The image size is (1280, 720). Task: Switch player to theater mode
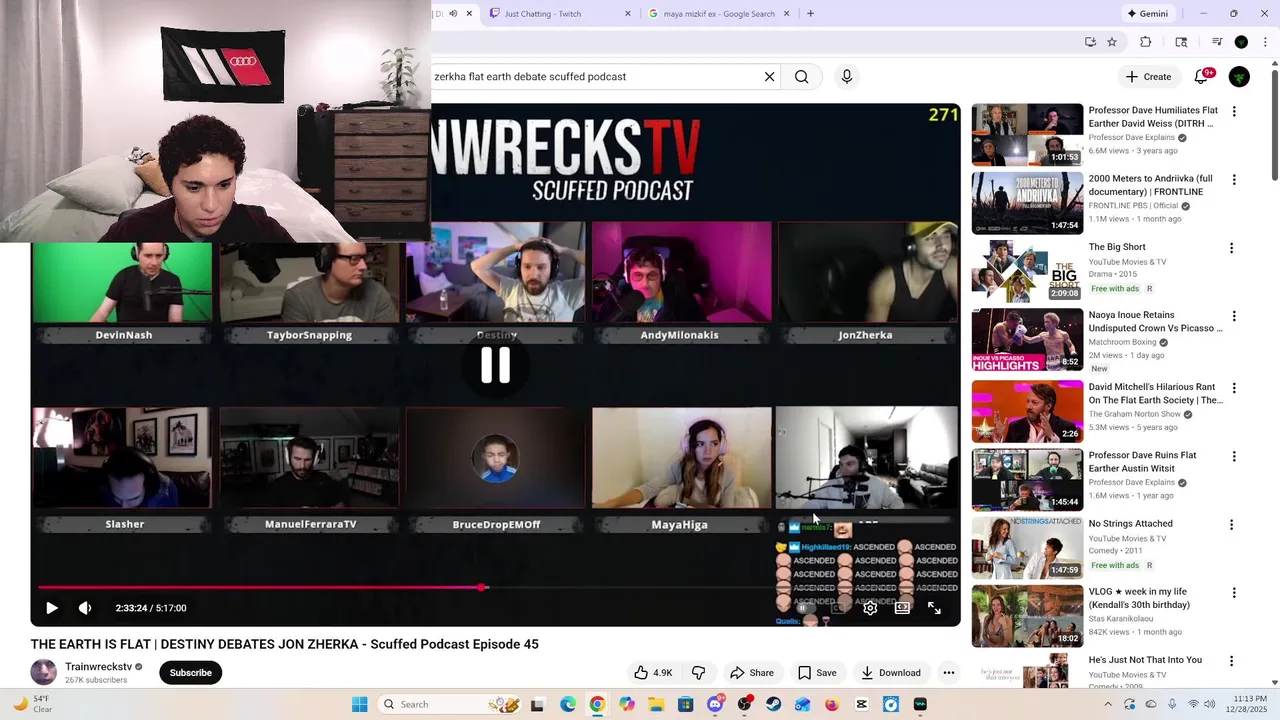point(902,608)
